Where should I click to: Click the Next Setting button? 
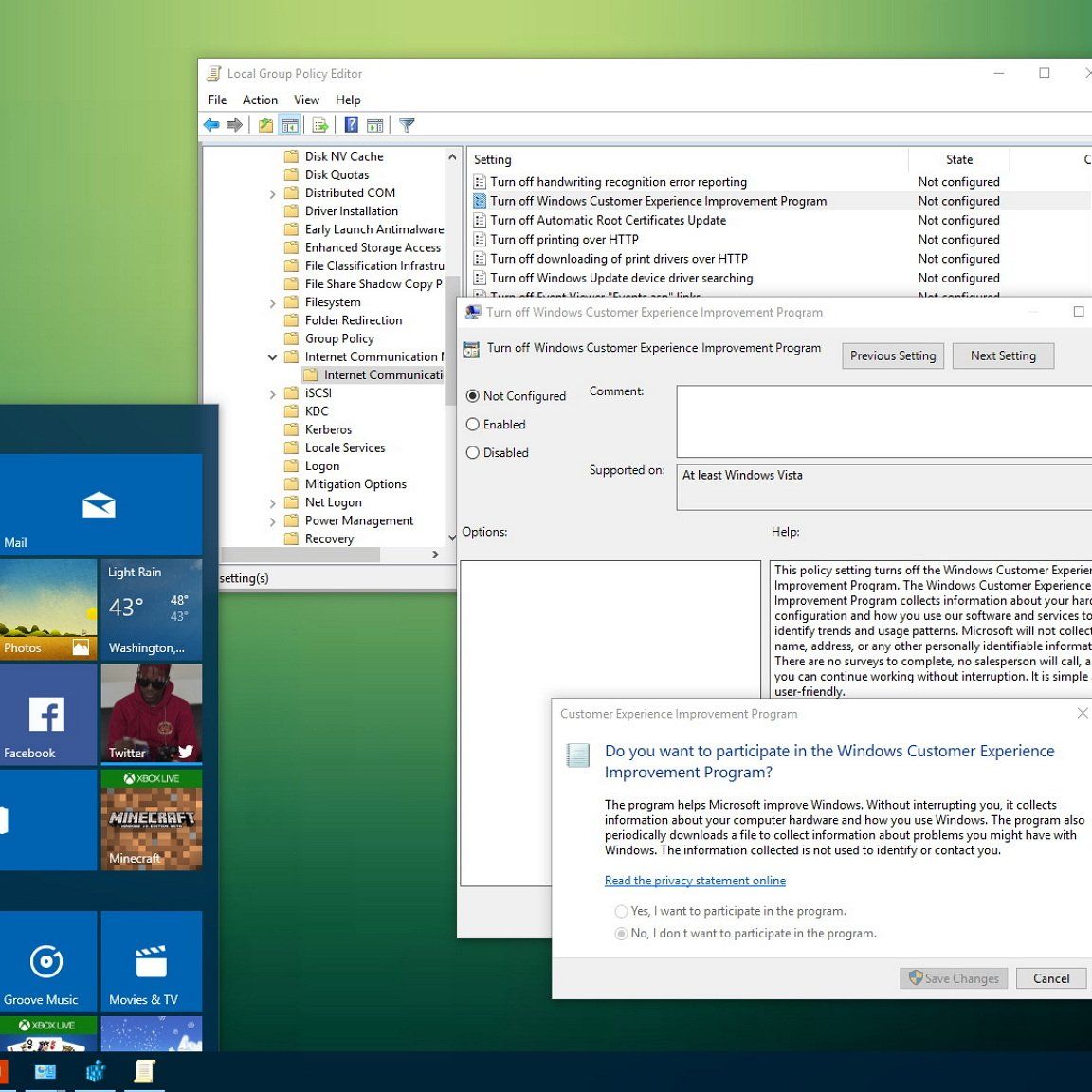1003,355
